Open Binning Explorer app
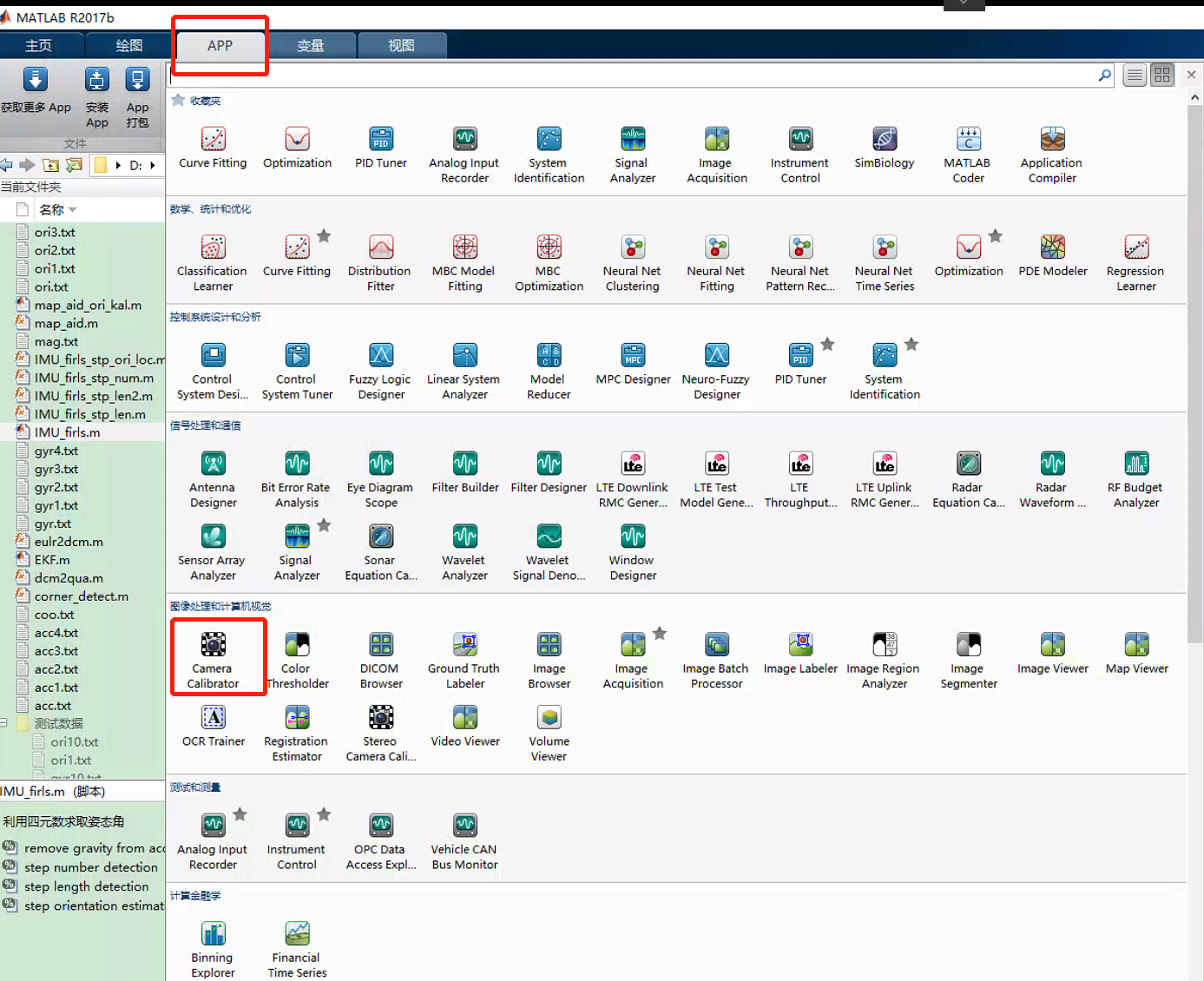Viewport: 1204px width, 981px height. tap(213, 949)
